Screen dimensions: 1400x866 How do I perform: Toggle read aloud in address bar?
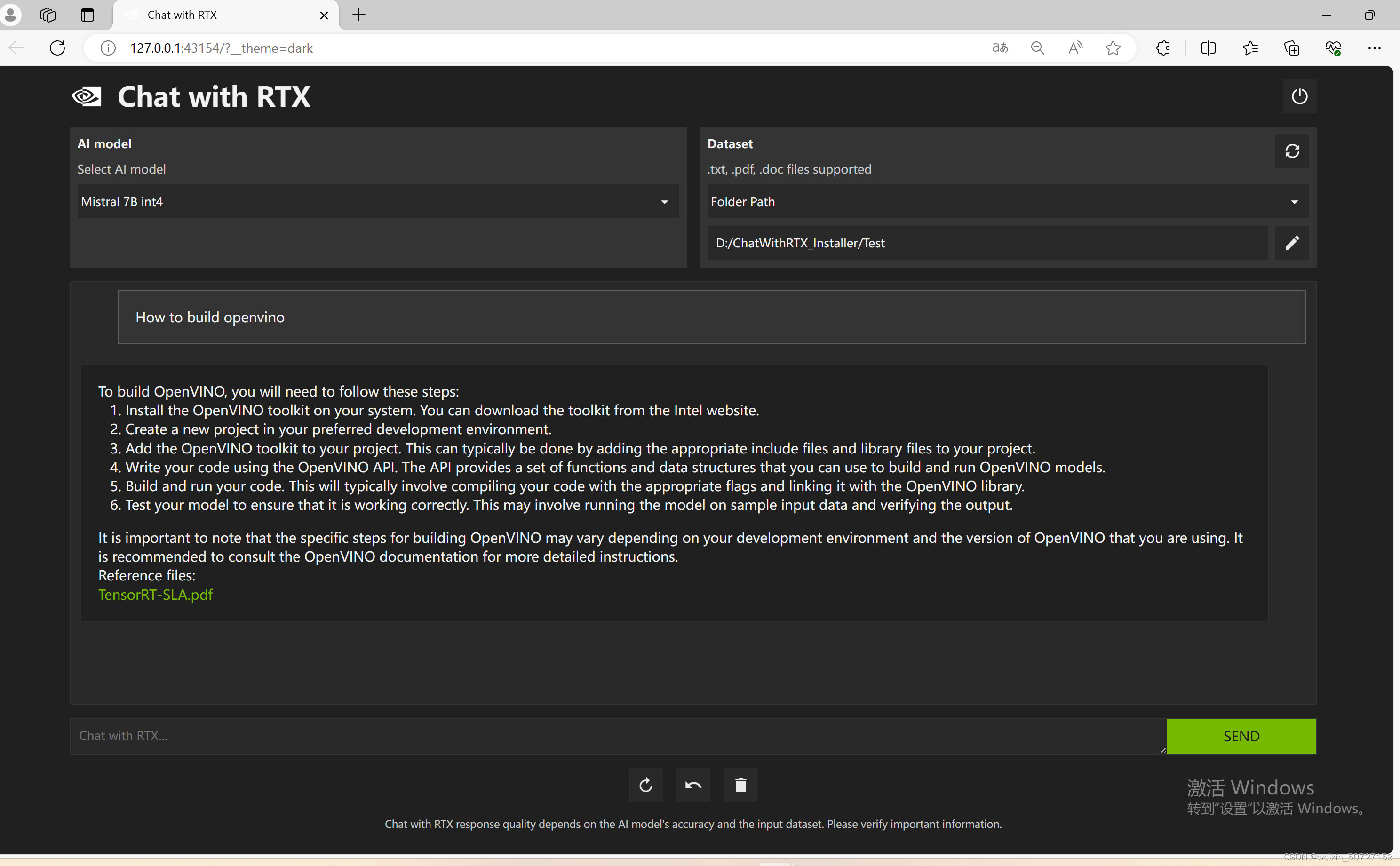(1075, 48)
